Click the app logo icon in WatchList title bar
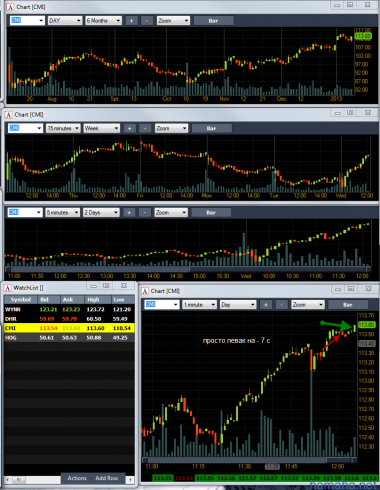Image resolution: width=380 pixels, height=490 pixels. (7, 288)
